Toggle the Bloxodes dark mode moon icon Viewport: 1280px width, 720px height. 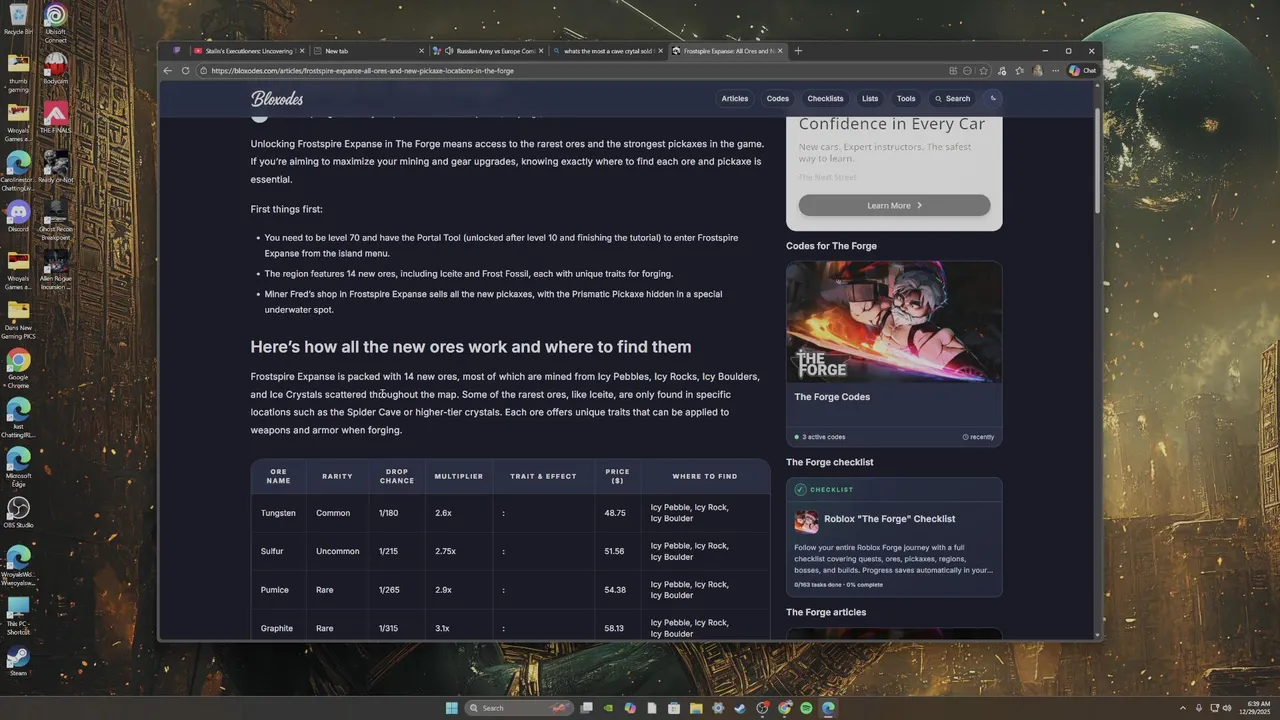pyautogui.click(x=993, y=99)
